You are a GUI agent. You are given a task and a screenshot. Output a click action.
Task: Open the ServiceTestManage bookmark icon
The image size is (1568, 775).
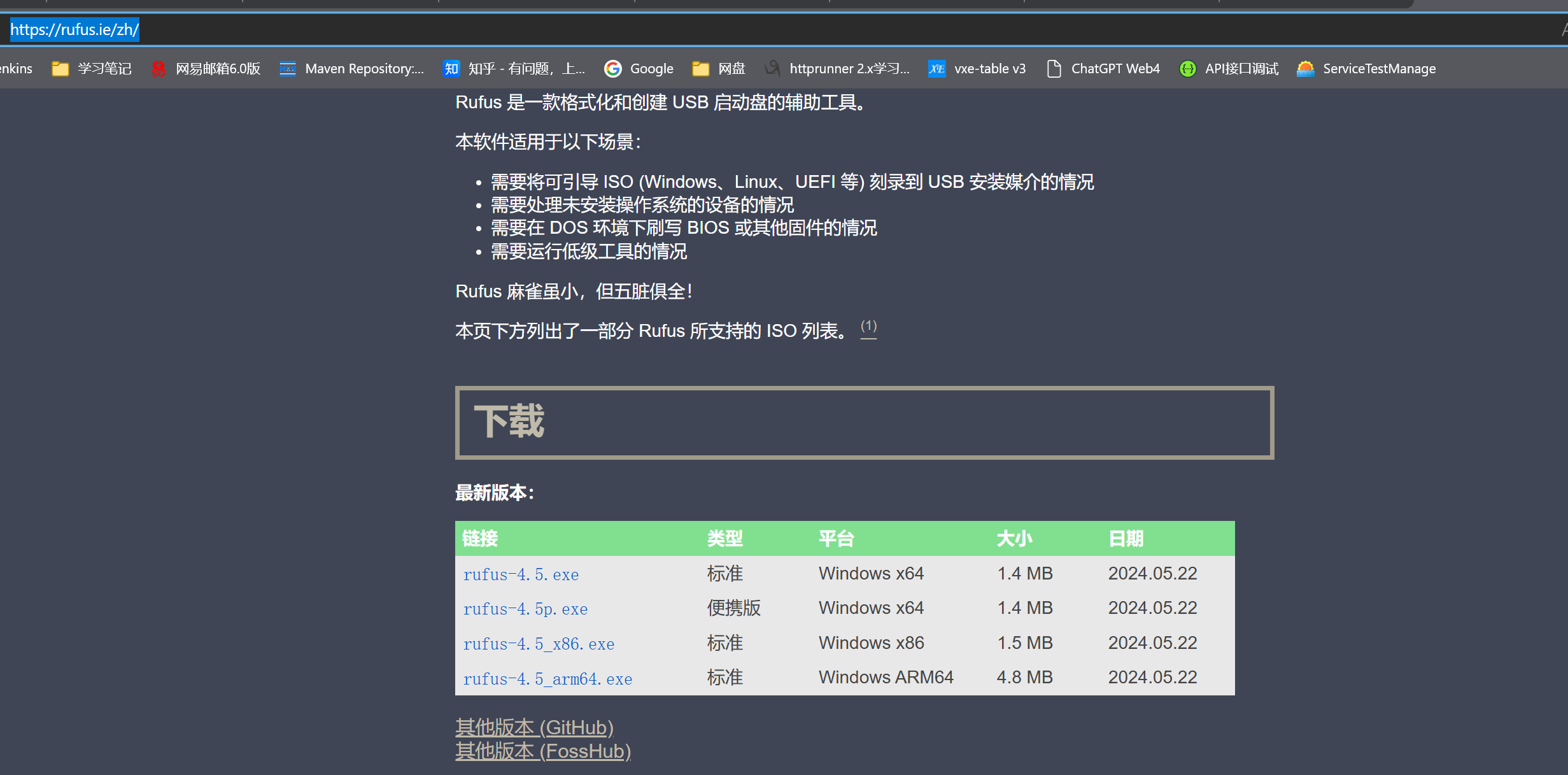point(1306,69)
